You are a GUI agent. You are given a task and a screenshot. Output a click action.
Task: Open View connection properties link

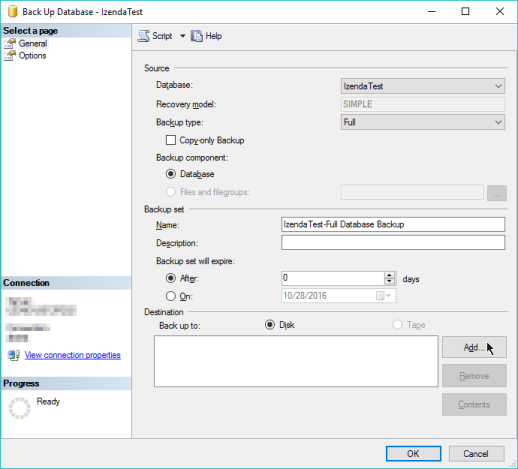72,355
